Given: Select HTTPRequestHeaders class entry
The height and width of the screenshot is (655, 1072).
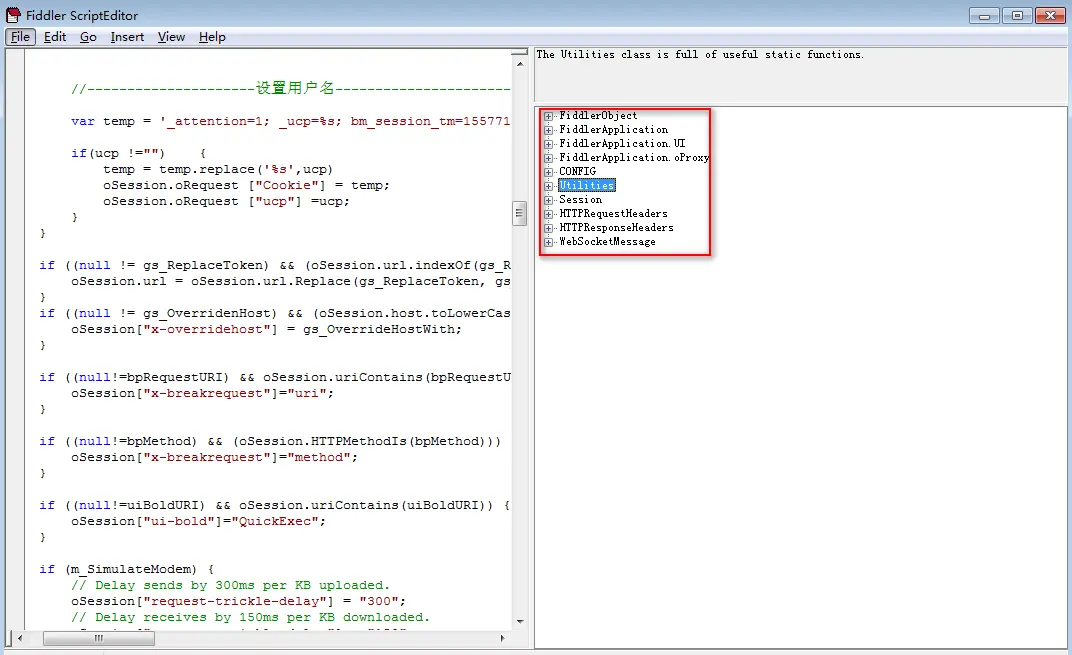Looking at the screenshot, I should pyautogui.click(x=613, y=213).
